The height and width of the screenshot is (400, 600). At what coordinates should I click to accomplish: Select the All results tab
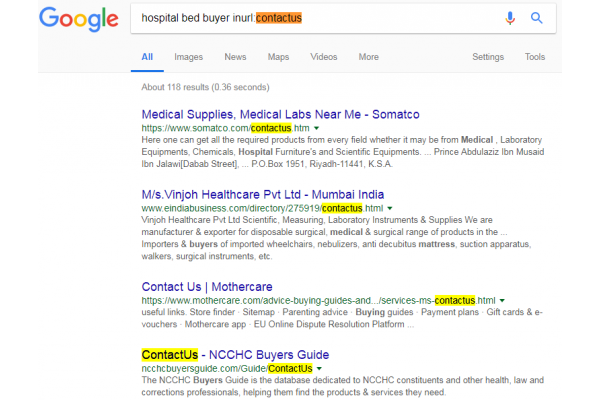coord(147,57)
